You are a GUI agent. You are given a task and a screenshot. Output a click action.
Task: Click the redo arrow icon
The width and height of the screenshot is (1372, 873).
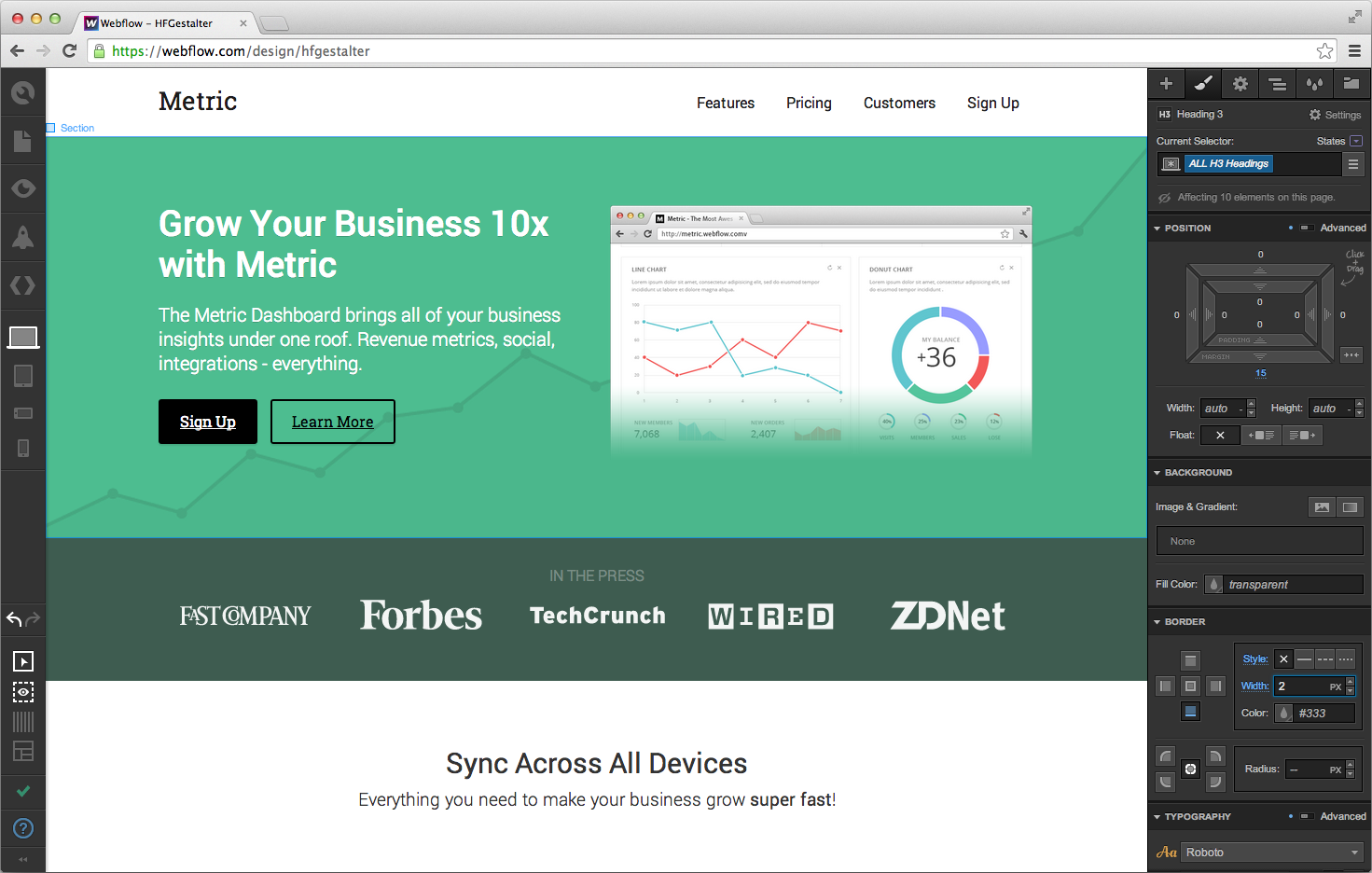(x=33, y=619)
